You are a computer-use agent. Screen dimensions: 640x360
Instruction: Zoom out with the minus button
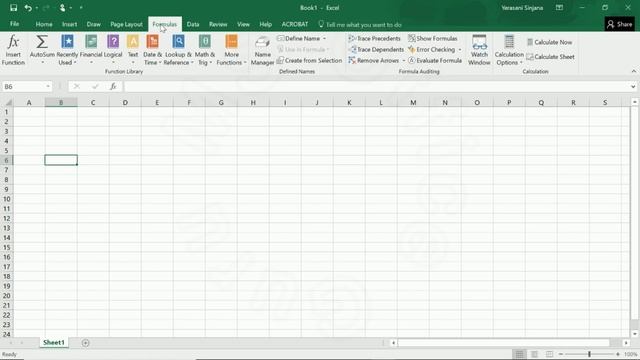point(561,354)
